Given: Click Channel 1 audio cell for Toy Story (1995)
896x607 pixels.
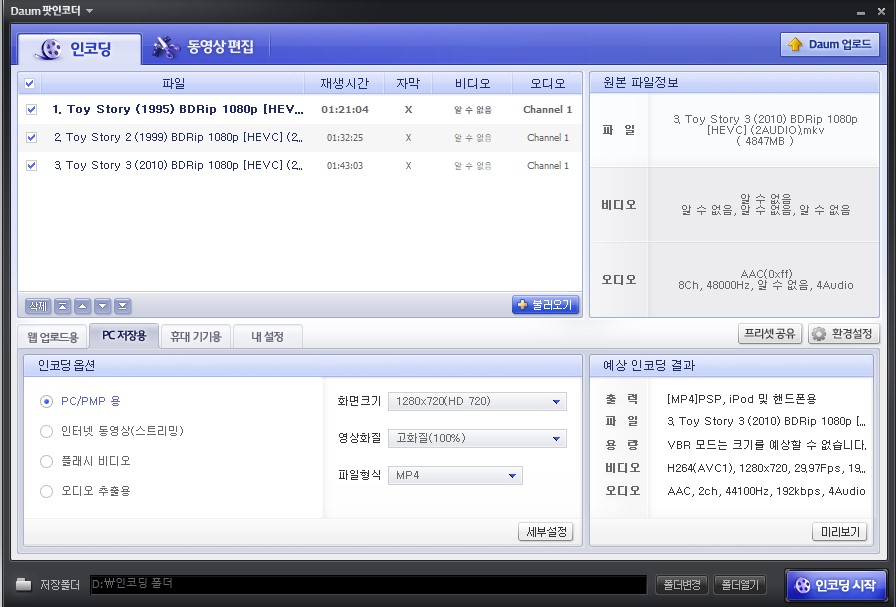Looking at the screenshot, I should coord(547,109).
